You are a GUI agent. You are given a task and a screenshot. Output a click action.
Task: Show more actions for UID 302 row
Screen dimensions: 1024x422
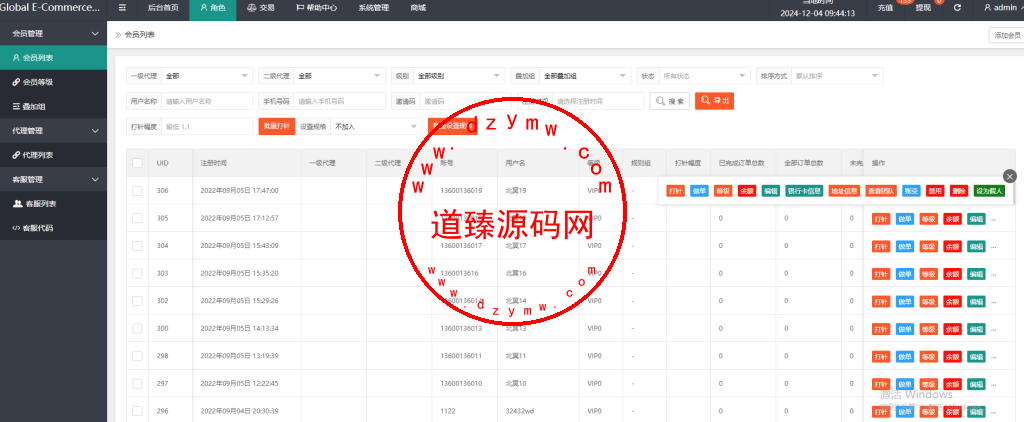tap(994, 302)
